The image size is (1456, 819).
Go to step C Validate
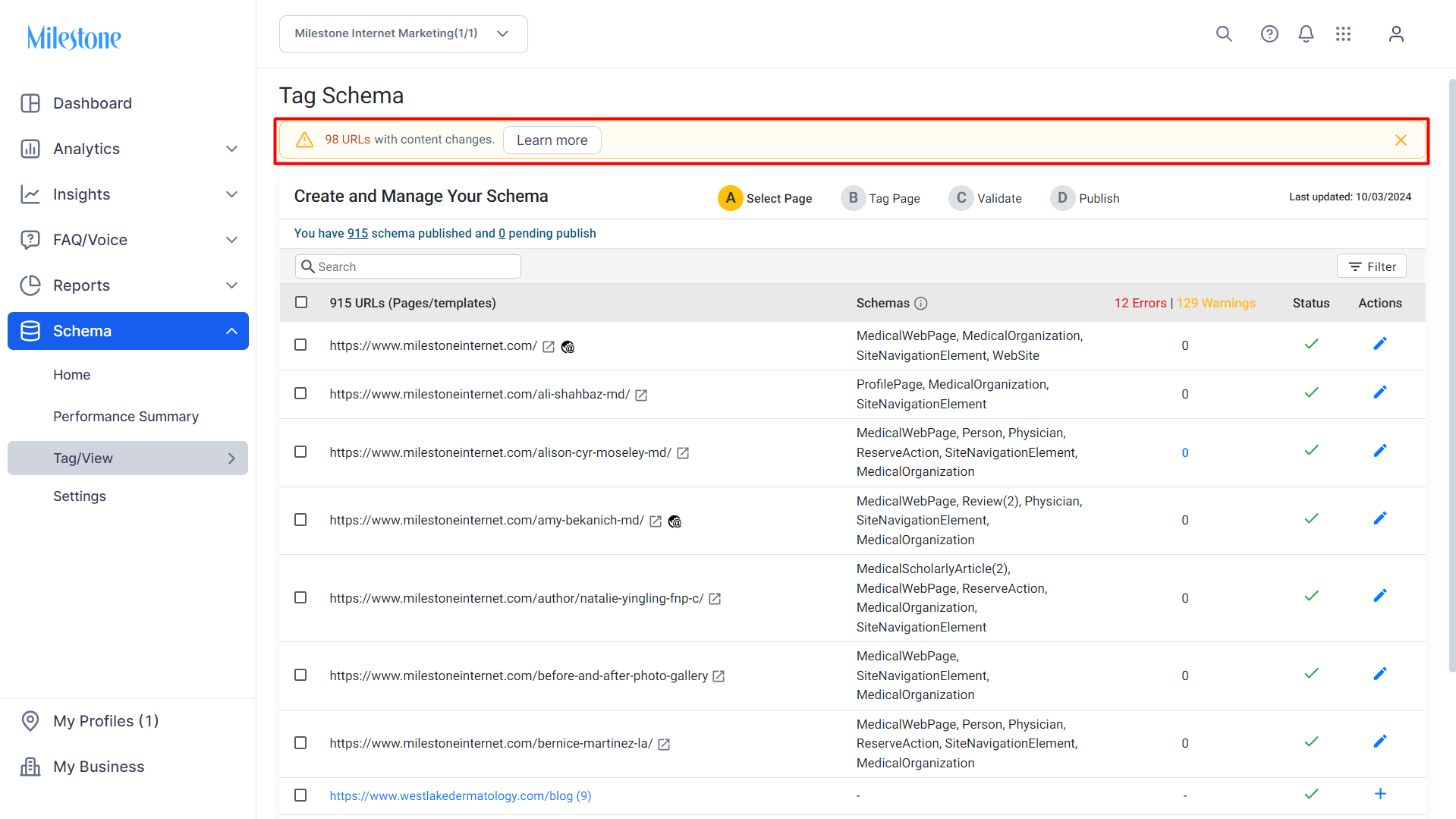tap(985, 198)
